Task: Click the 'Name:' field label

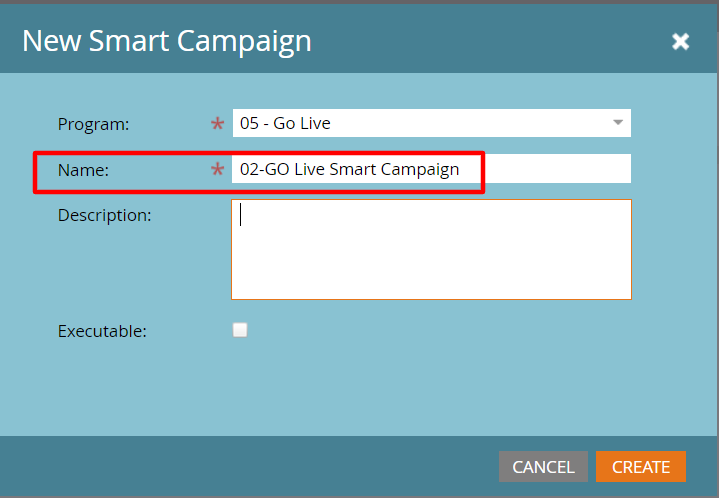Action: pyautogui.click(x=83, y=170)
